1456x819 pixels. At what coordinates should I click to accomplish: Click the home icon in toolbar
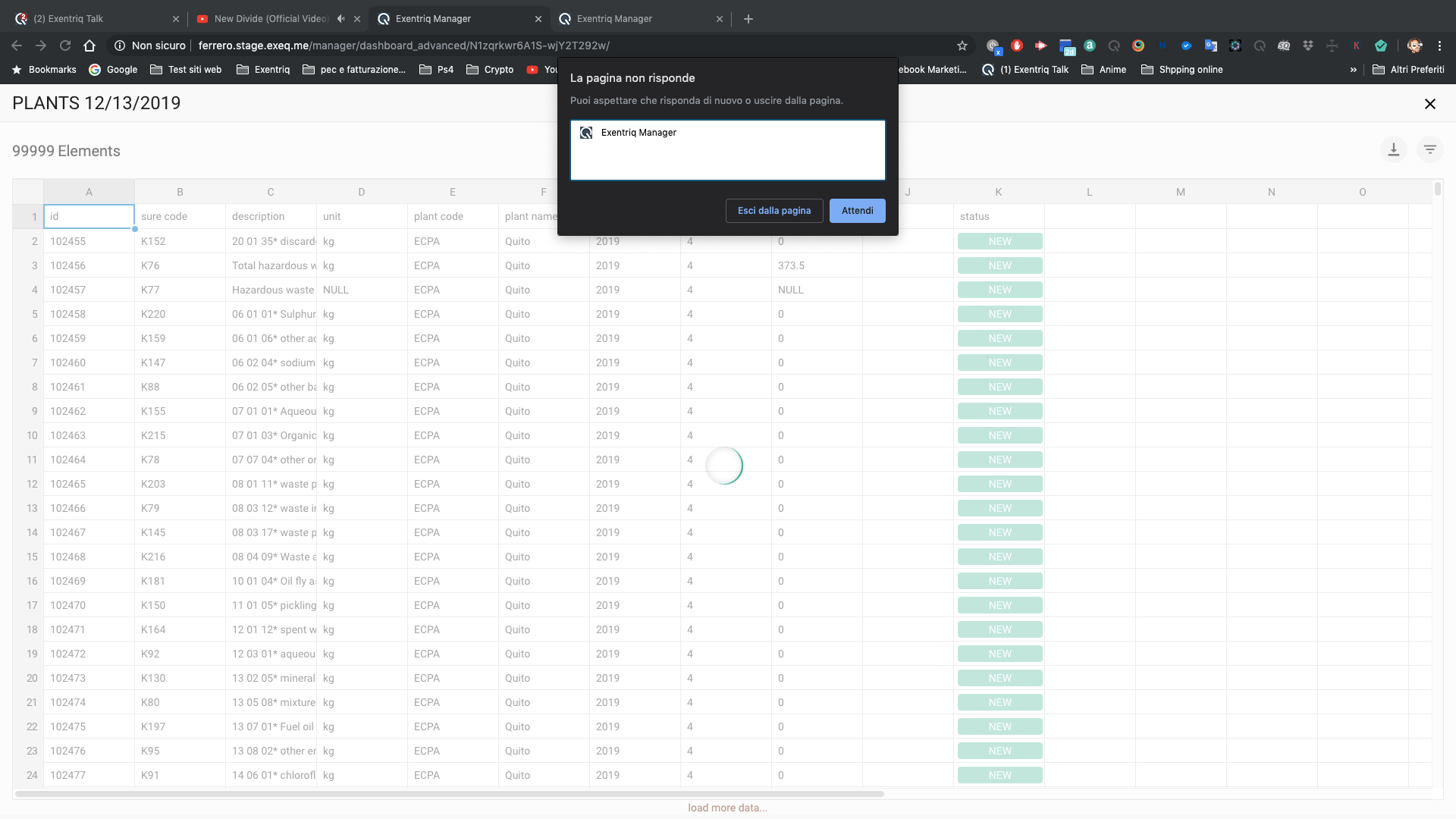(x=89, y=45)
